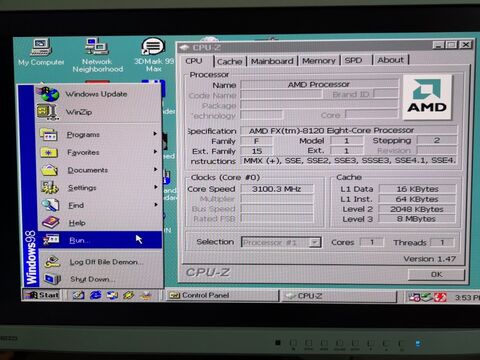Click the third quick launch icon
Image resolution: width=480 pixels, height=360 pixels.
click(x=112, y=295)
